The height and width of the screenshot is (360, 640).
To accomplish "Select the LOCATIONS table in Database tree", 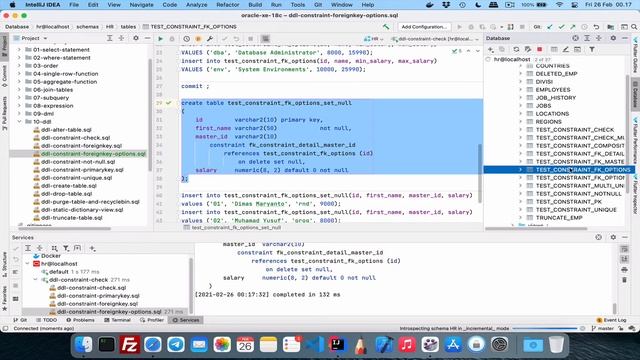I will coord(552,114).
